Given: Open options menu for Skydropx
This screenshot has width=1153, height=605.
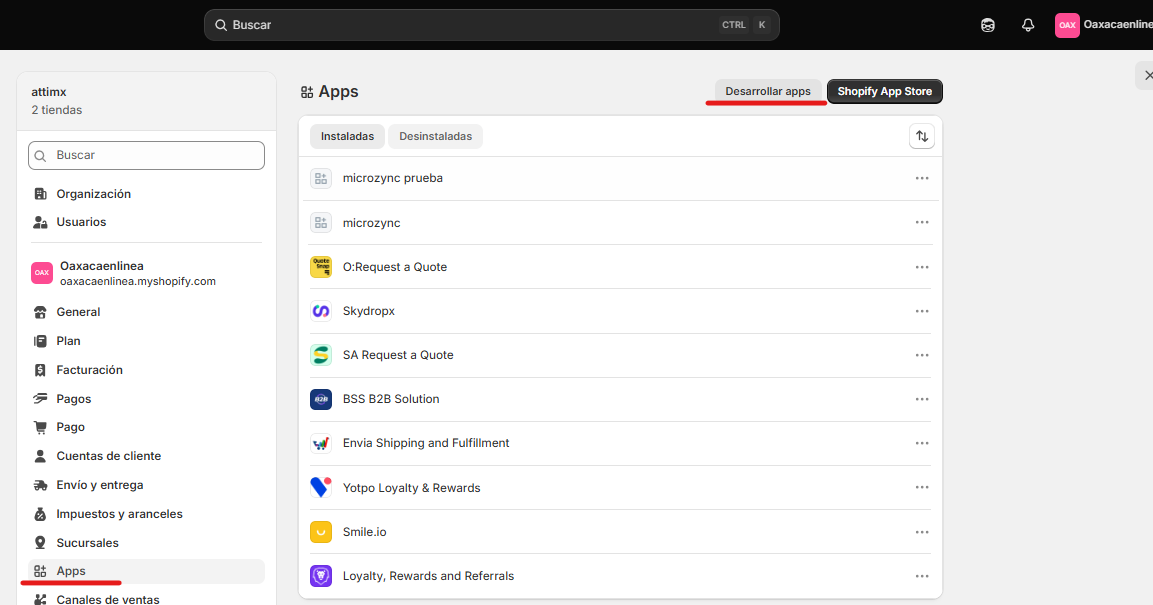Looking at the screenshot, I should (x=921, y=311).
